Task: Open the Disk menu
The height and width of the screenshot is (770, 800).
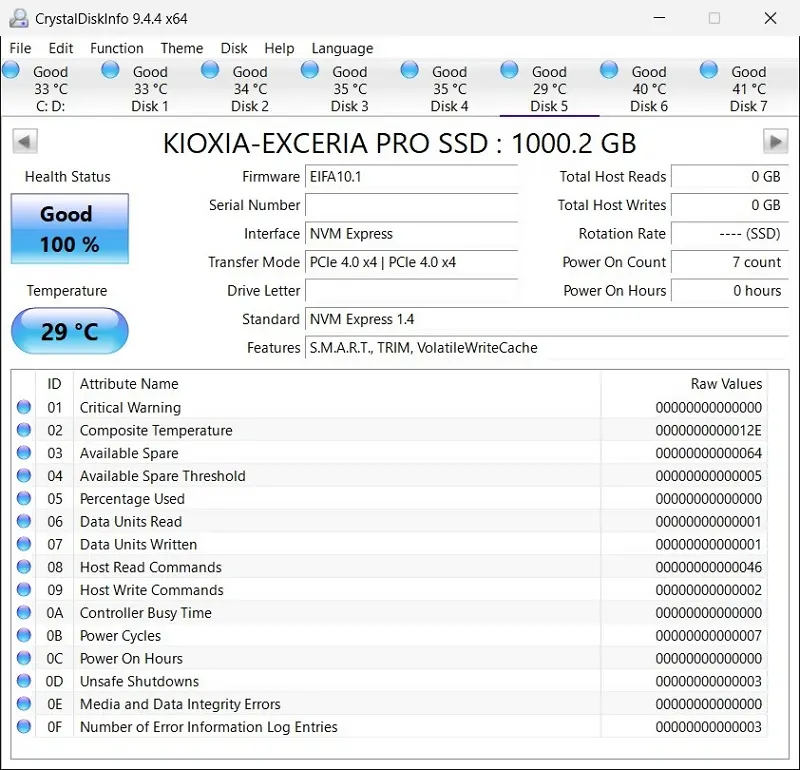Action: tap(234, 48)
